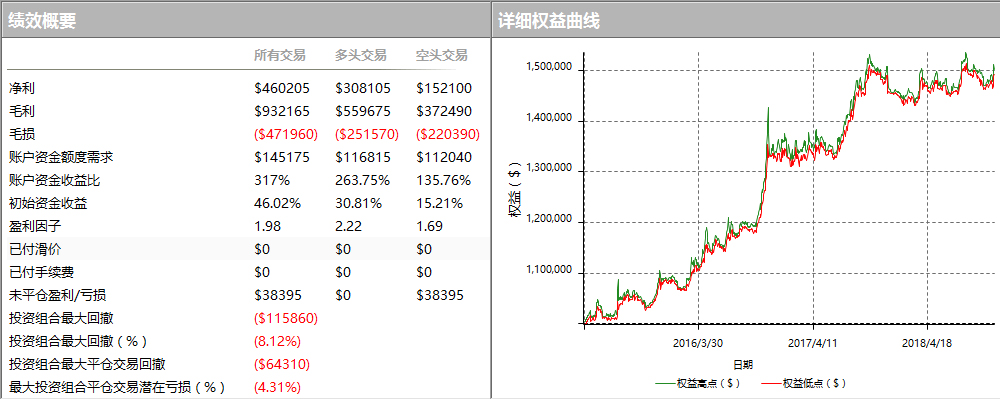Select the 多头交易 column header
This screenshot has width=1000, height=400.
point(361,55)
